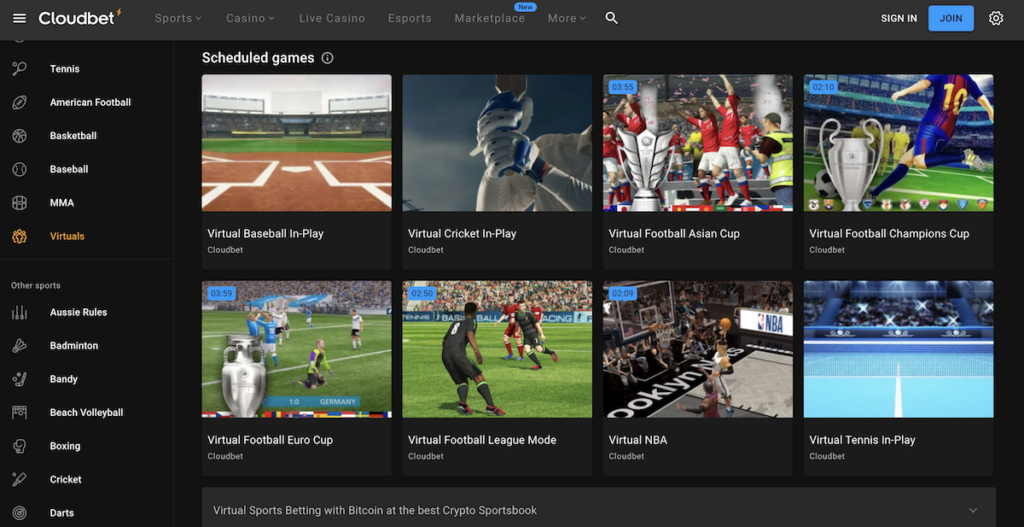Click the Virtual Football League Mode title
Image resolution: width=1024 pixels, height=527 pixels.
point(482,440)
